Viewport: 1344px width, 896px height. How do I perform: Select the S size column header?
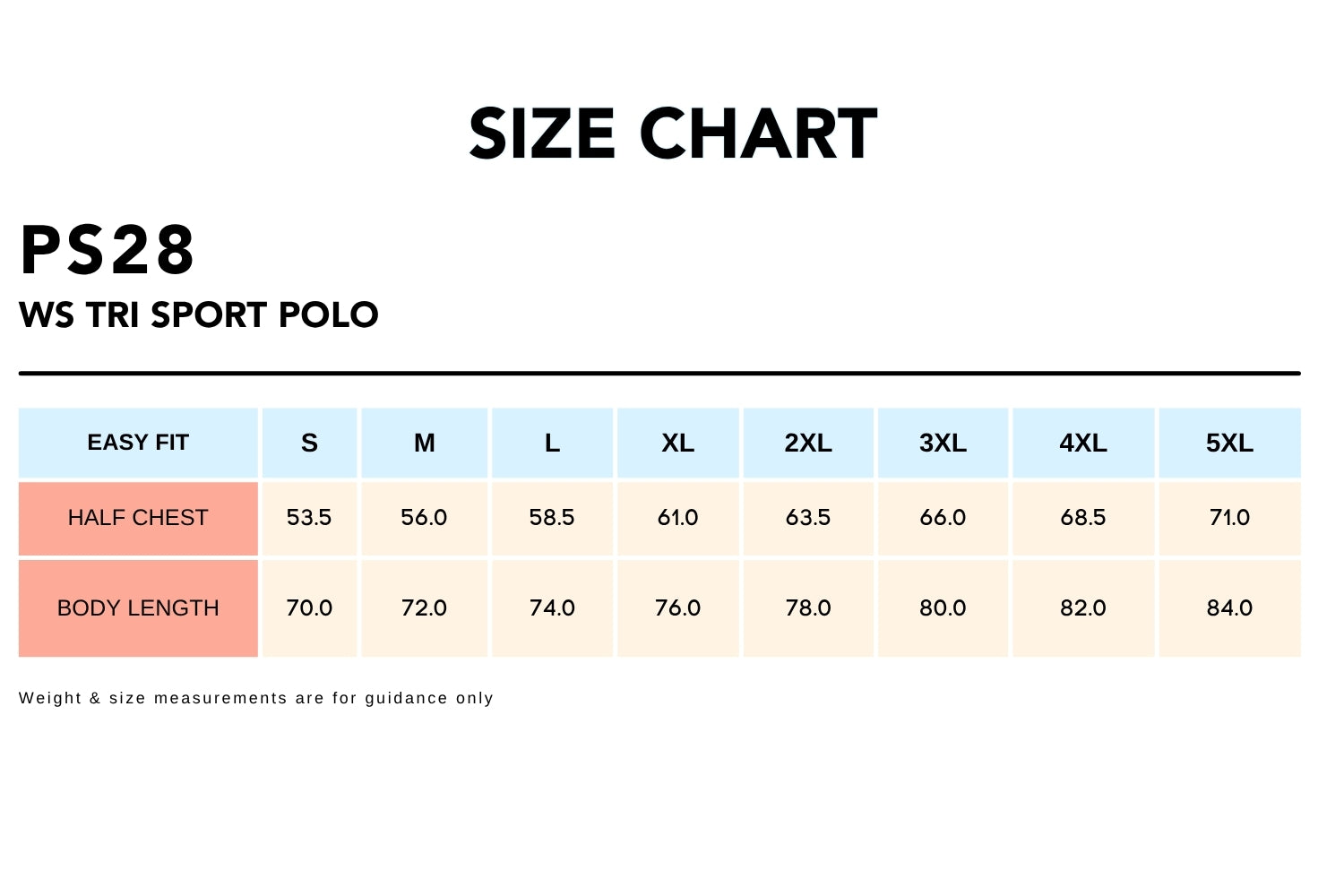pyautogui.click(x=309, y=443)
